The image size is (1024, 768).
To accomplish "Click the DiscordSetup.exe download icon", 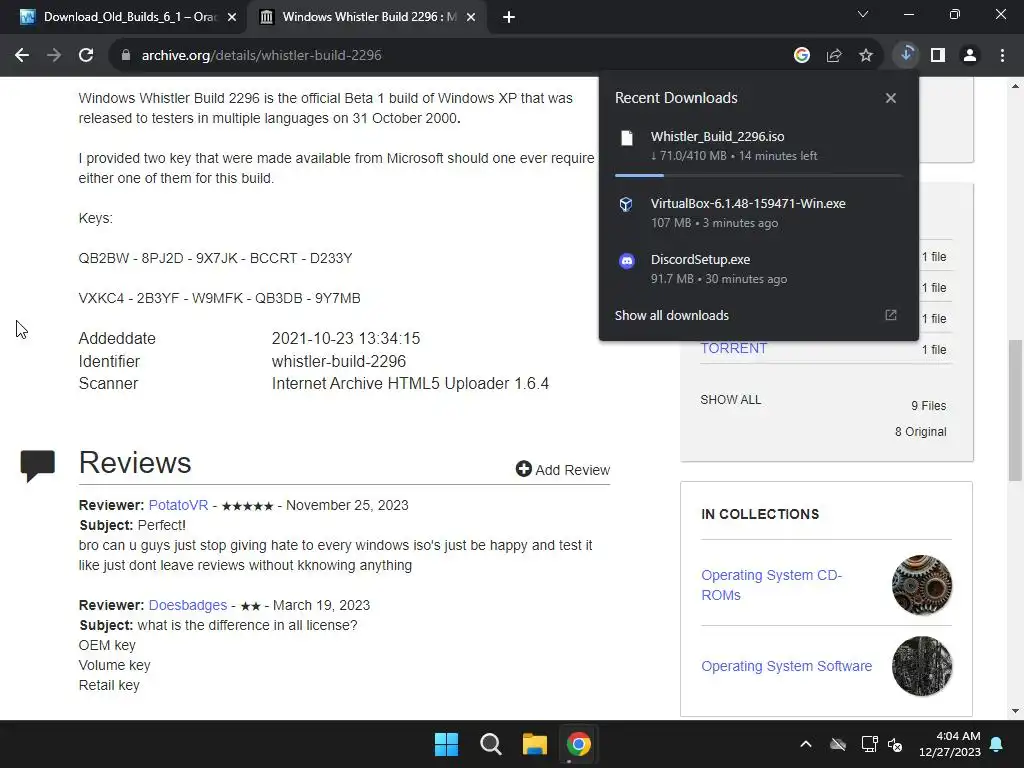I will (627, 261).
